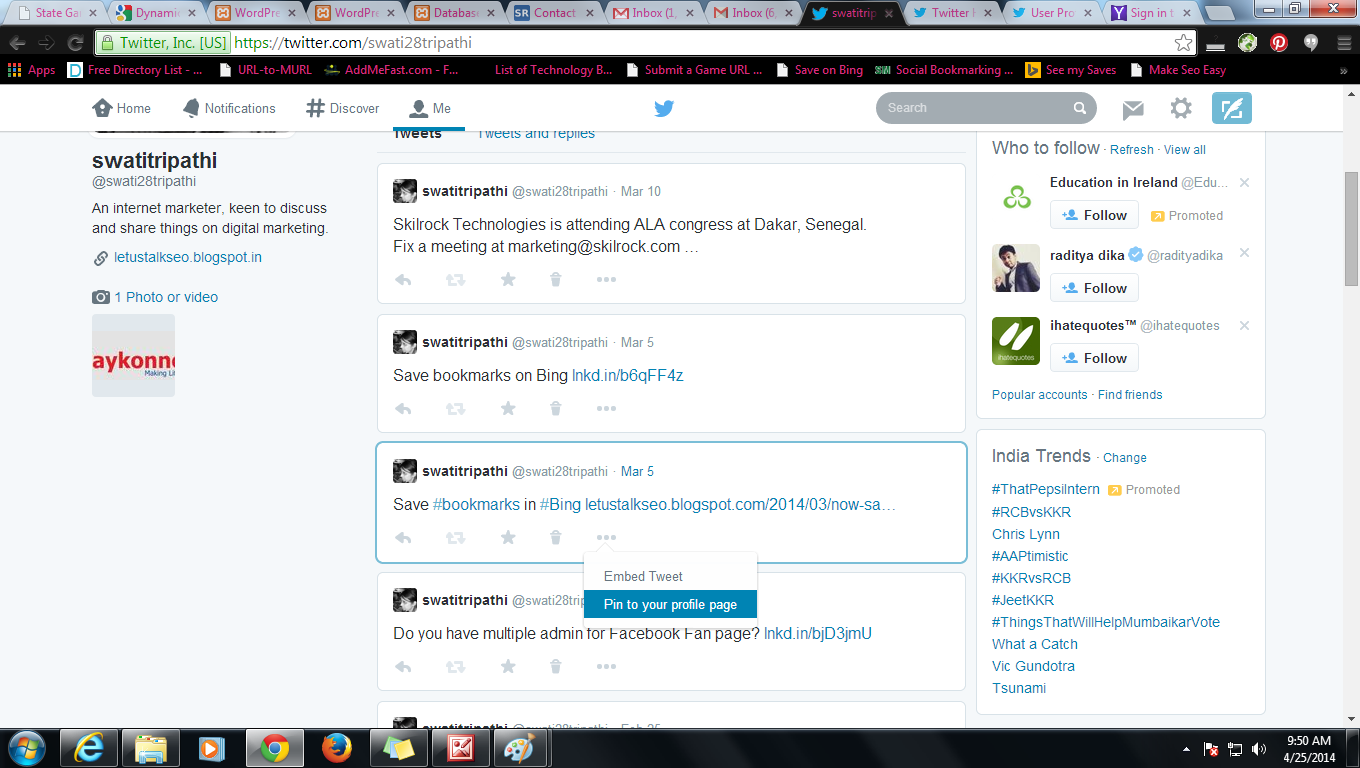Screen dimensions: 1360x768
Task: Compose a new tweet
Action: [1232, 108]
